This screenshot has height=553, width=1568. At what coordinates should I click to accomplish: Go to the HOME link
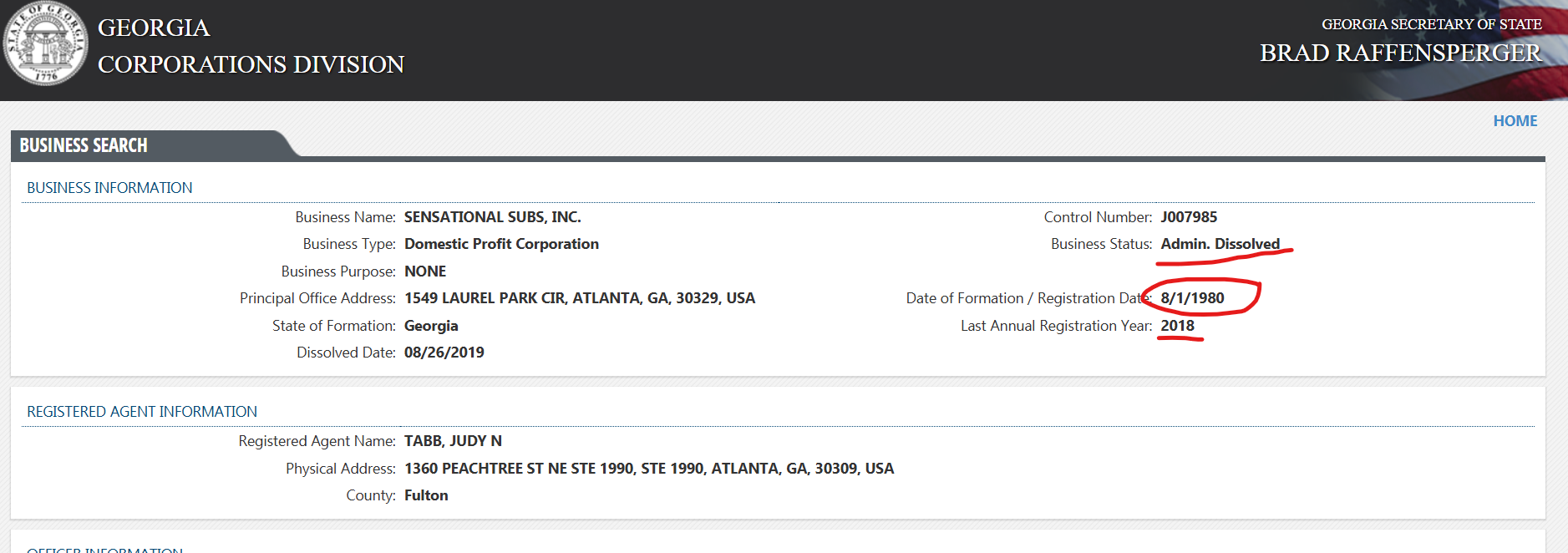pos(1515,121)
